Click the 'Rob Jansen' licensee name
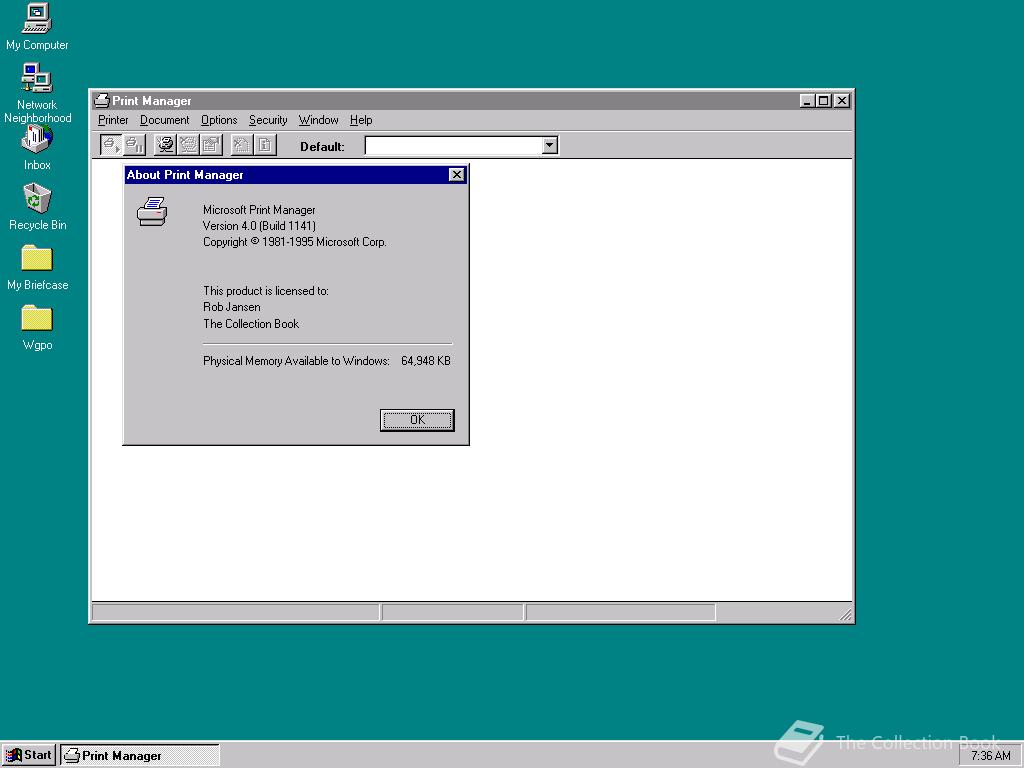 231,307
